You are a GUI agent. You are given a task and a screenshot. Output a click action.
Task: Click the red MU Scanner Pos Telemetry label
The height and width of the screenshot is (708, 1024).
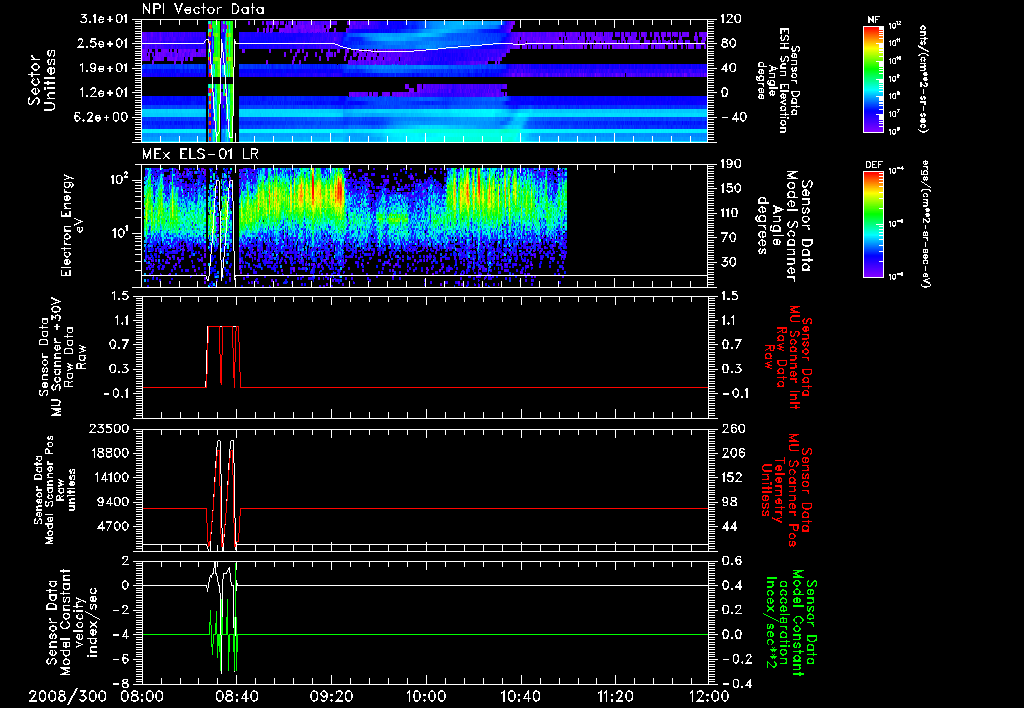point(787,490)
